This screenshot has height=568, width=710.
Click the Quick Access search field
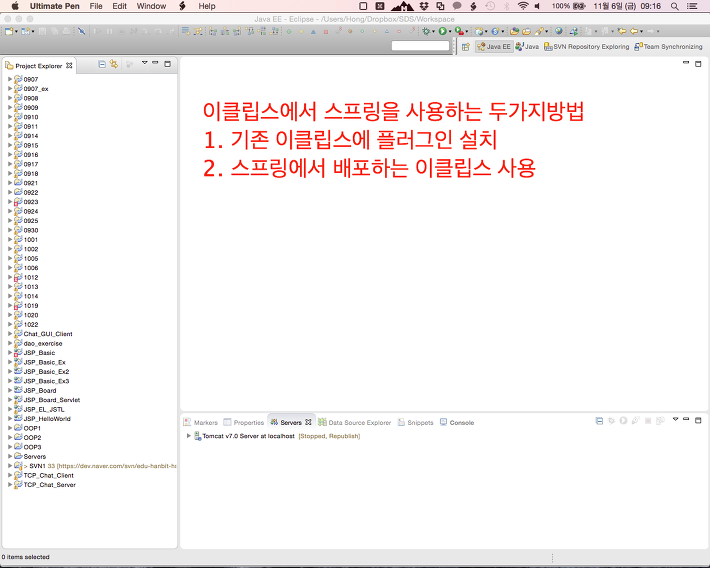point(420,46)
